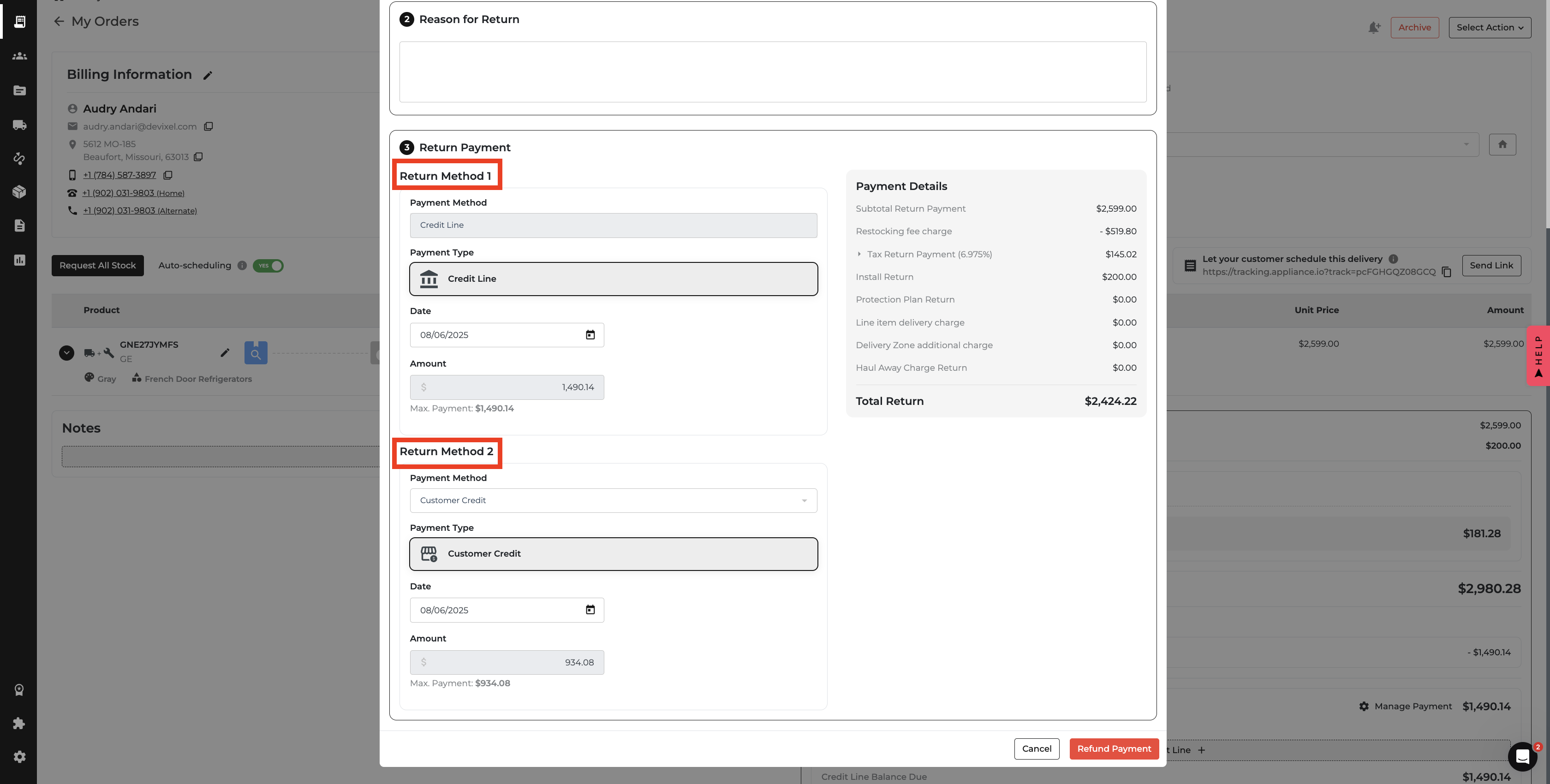Open calendar picker for Return Method 1 date
Viewport: 1550px width, 784px height.
point(590,334)
